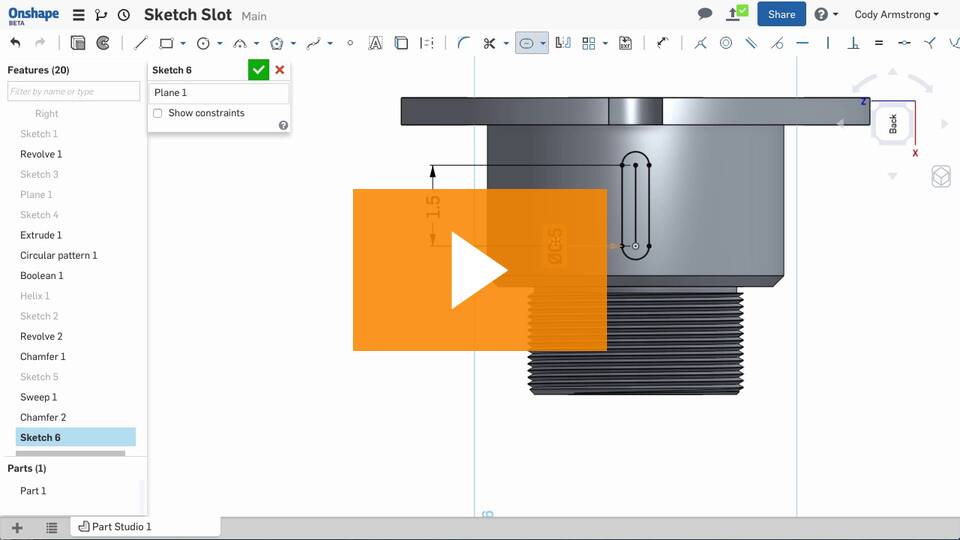Open the Cody Armstrong user menu

tap(896, 14)
